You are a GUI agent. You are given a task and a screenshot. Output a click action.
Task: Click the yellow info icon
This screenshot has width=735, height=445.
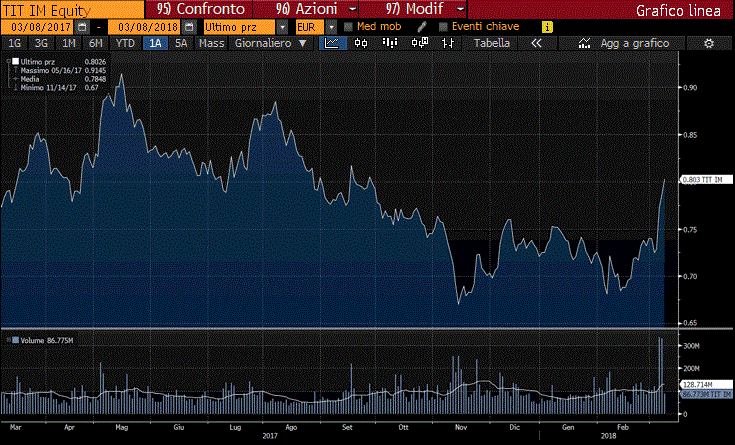[547, 27]
